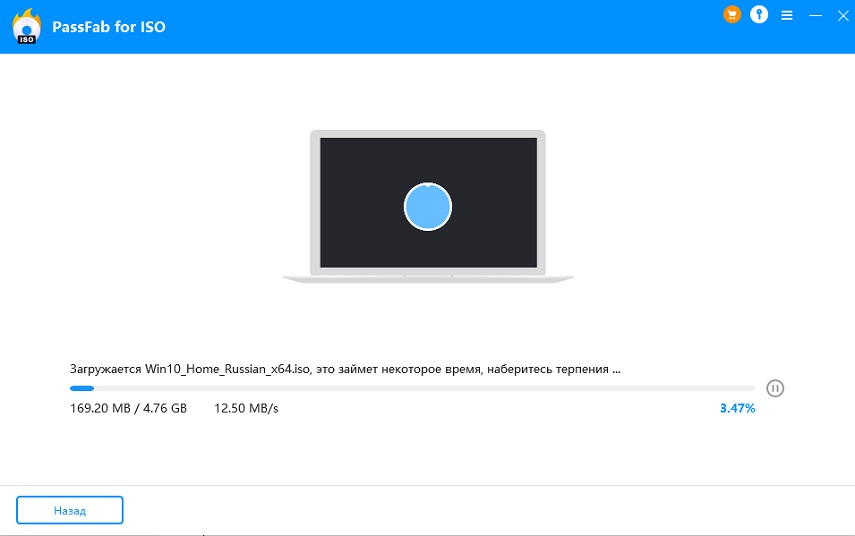This screenshot has height=536, width=855.
Task: Select the 3.47% progress percentage text
Action: [x=737, y=408]
